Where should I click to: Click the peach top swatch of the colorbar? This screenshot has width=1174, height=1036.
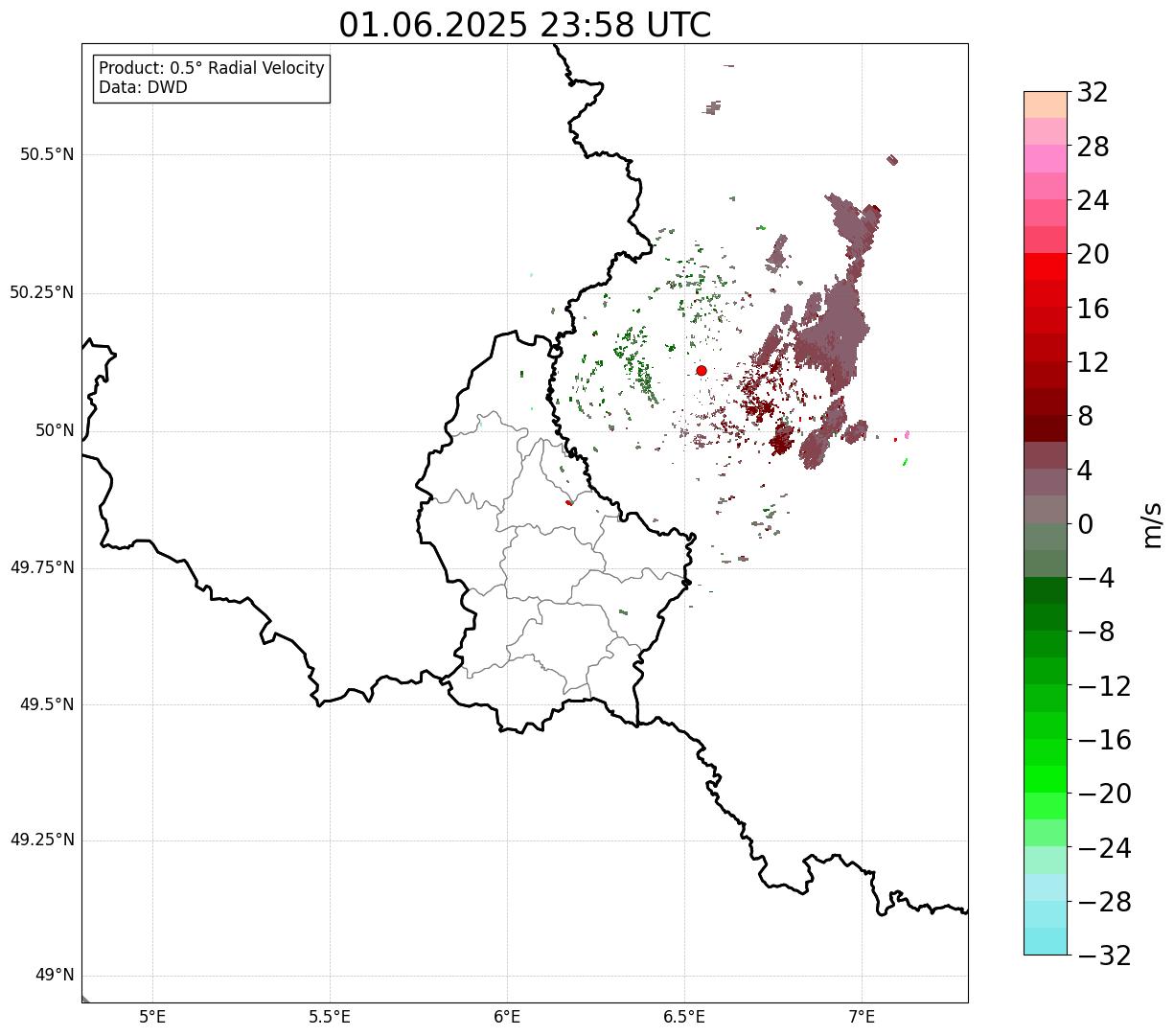tap(1046, 104)
